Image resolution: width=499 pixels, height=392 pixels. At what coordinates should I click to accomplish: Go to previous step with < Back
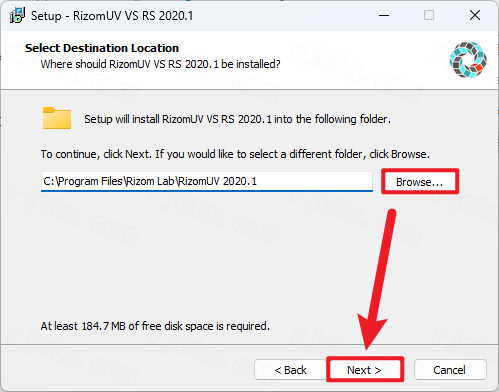click(x=290, y=370)
